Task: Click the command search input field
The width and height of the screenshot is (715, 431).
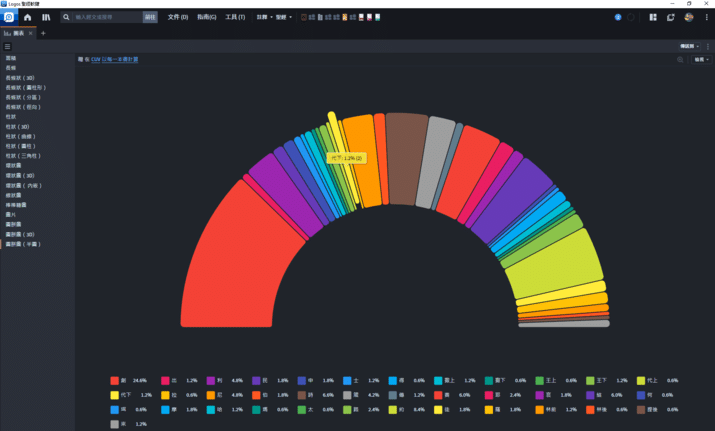Action: coord(107,17)
